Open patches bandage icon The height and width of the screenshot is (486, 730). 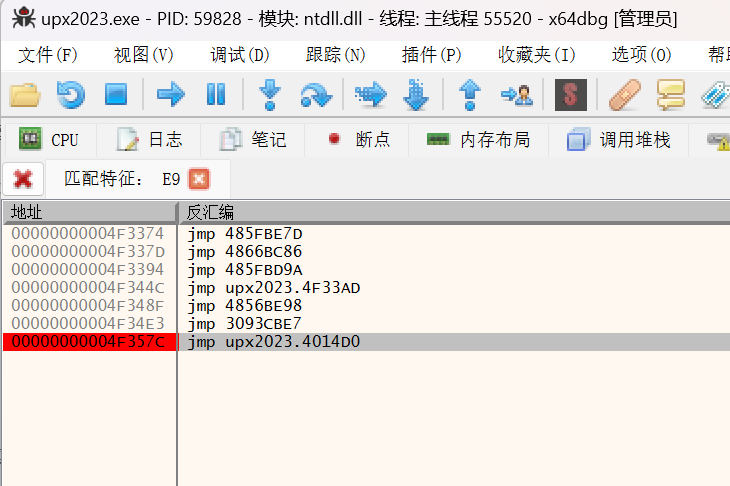click(x=625, y=95)
